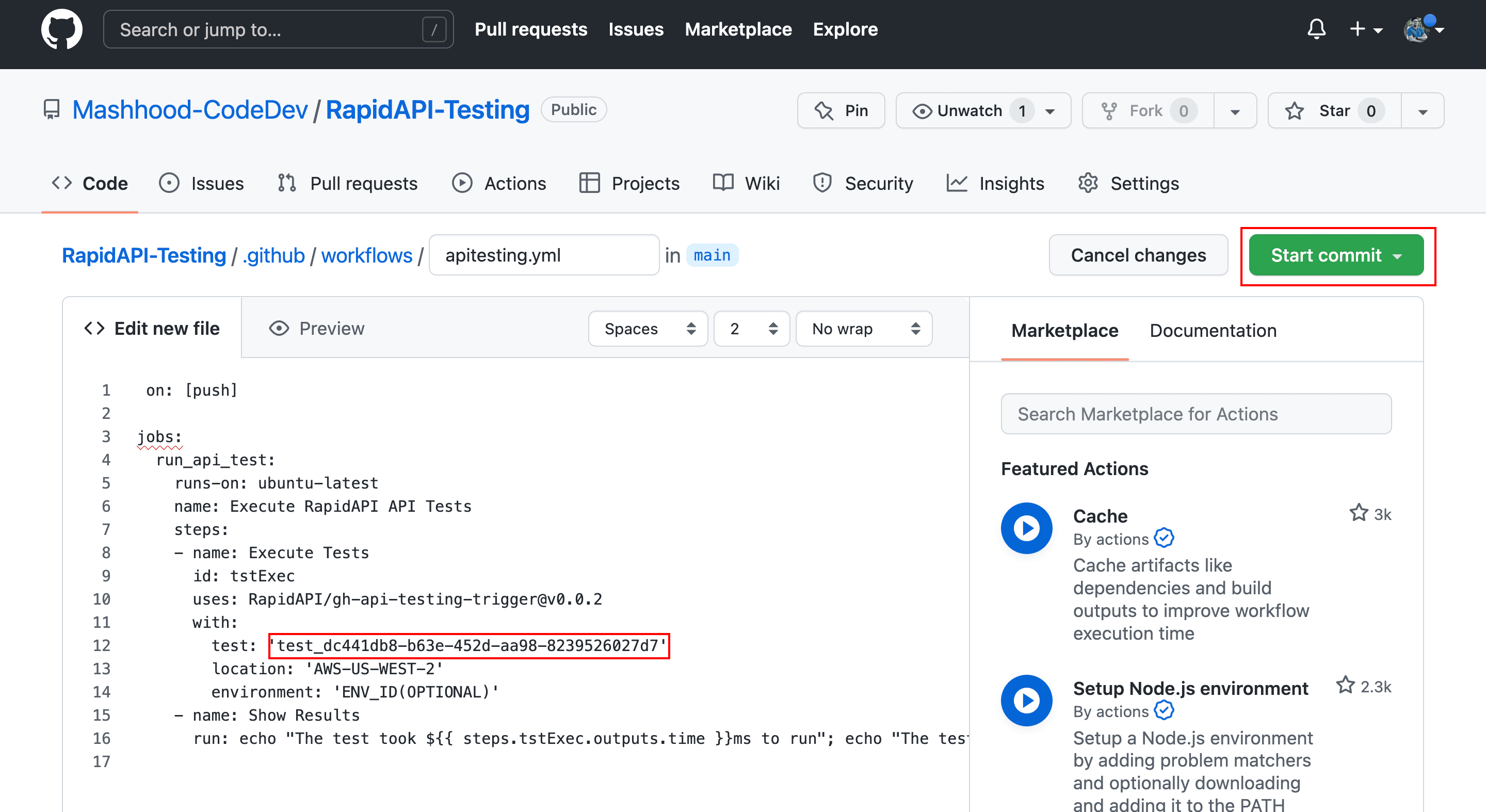Viewport: 1486px width, 812px height.
Task: Go to the workflows breadcrumb folder
Action: (366, 255)
